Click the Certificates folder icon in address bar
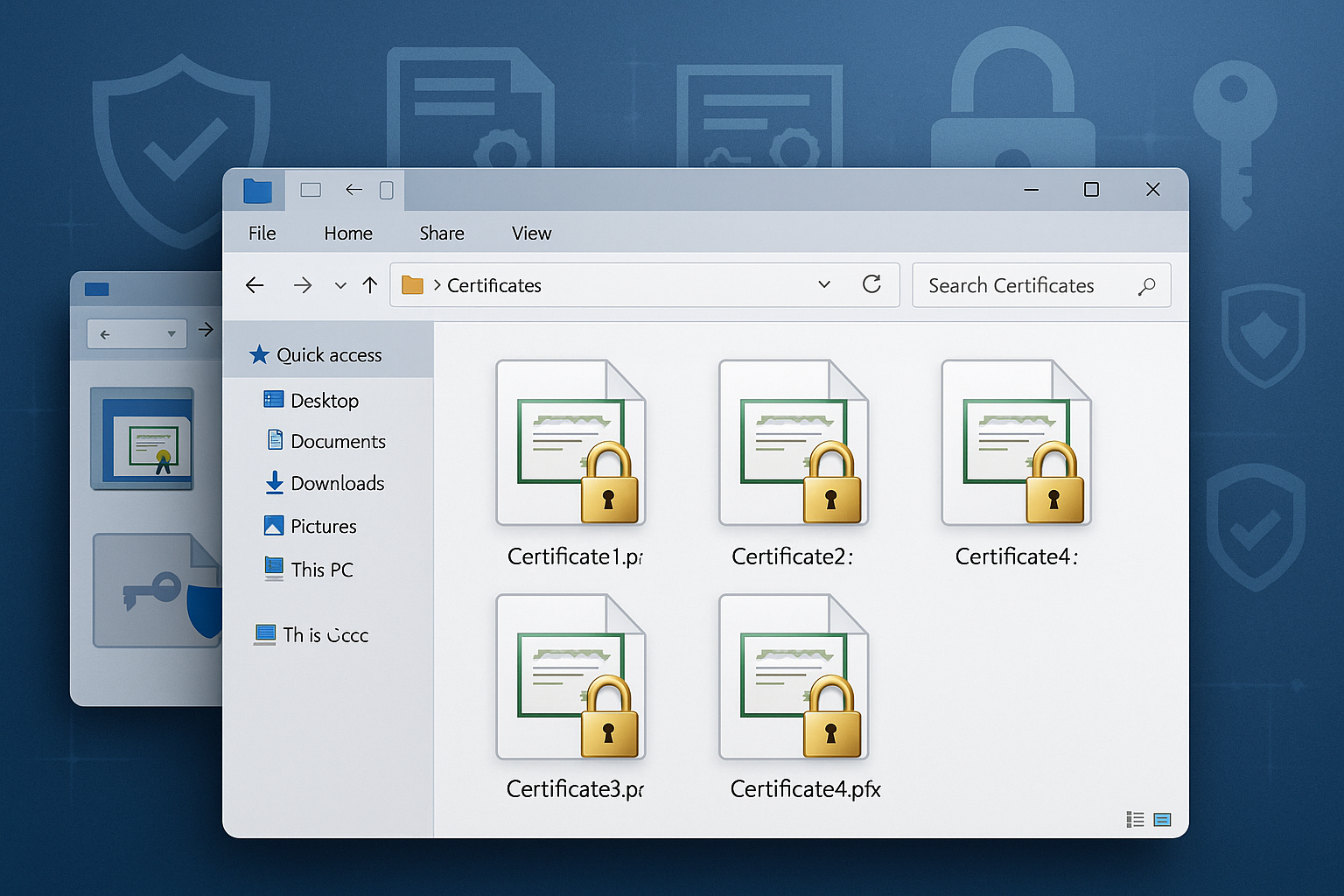Viewport: 1344px width, 896px height. [412, 284]
